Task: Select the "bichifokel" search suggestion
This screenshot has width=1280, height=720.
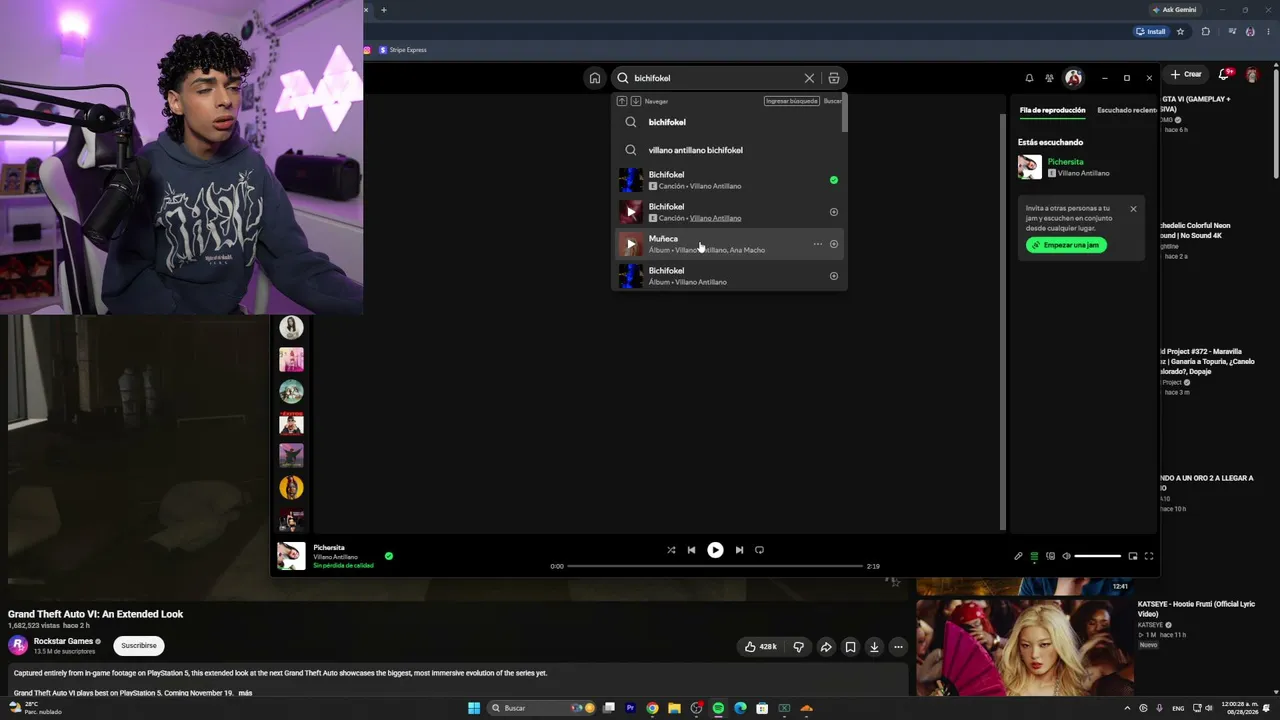Action: [x=729, y=122]
